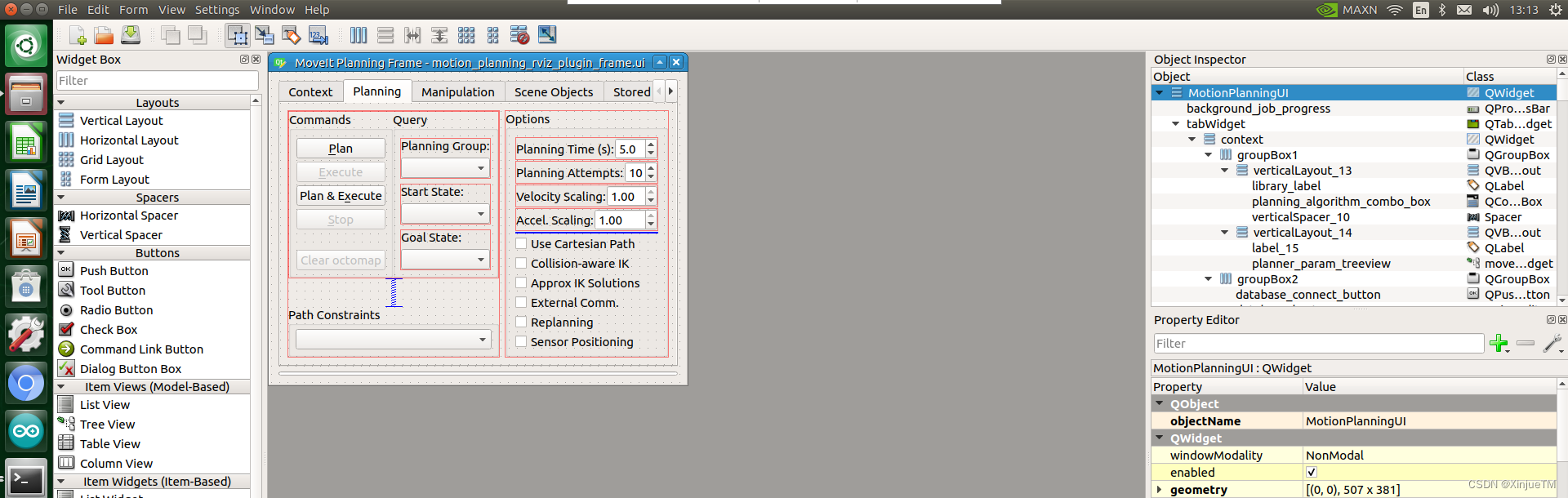Lay out horizontally in splitter
Screen dimensions: 1568x498
[x=412, y=35]
